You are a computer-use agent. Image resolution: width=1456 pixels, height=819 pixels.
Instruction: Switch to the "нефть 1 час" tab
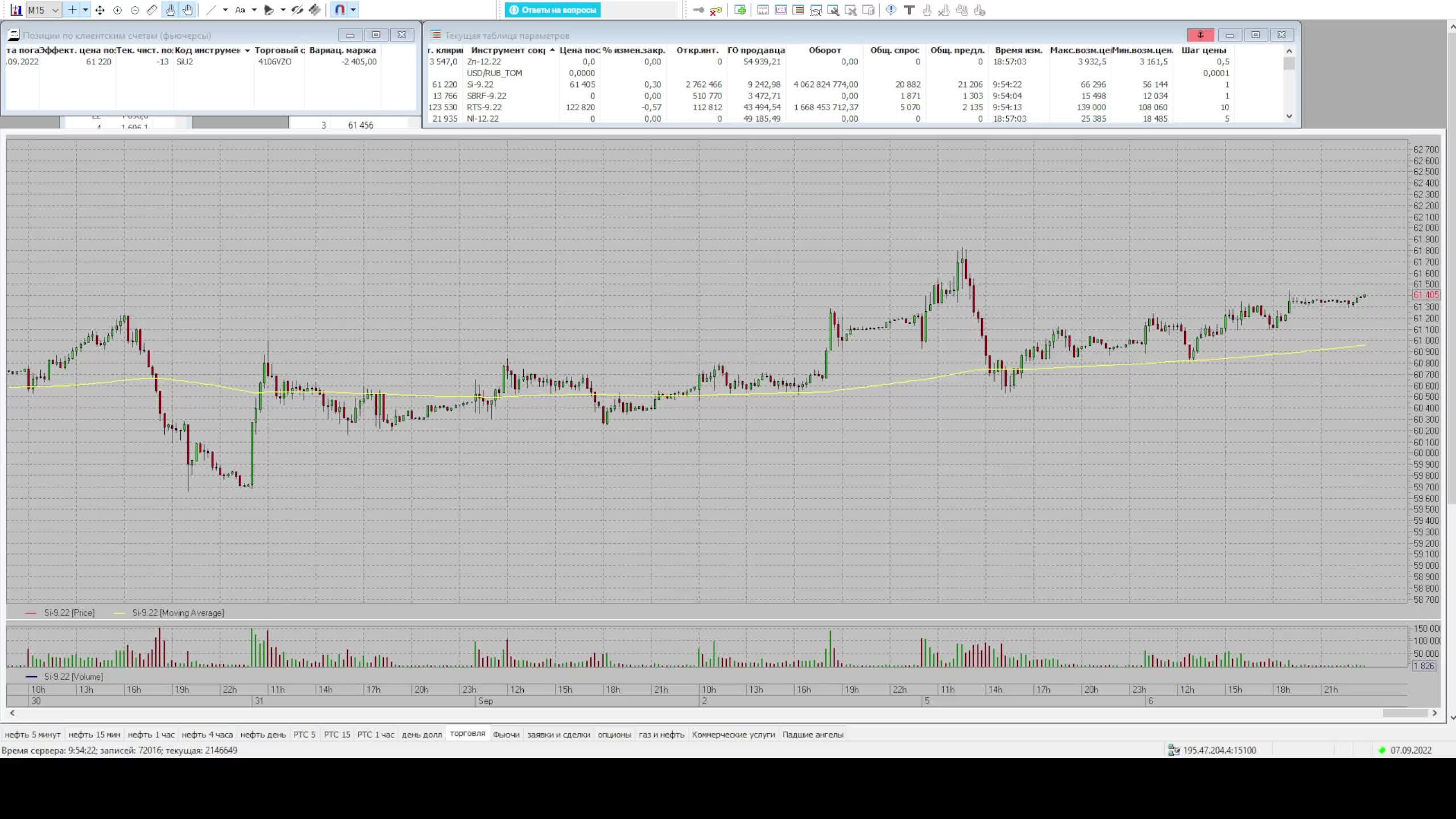tap(151, 734)
